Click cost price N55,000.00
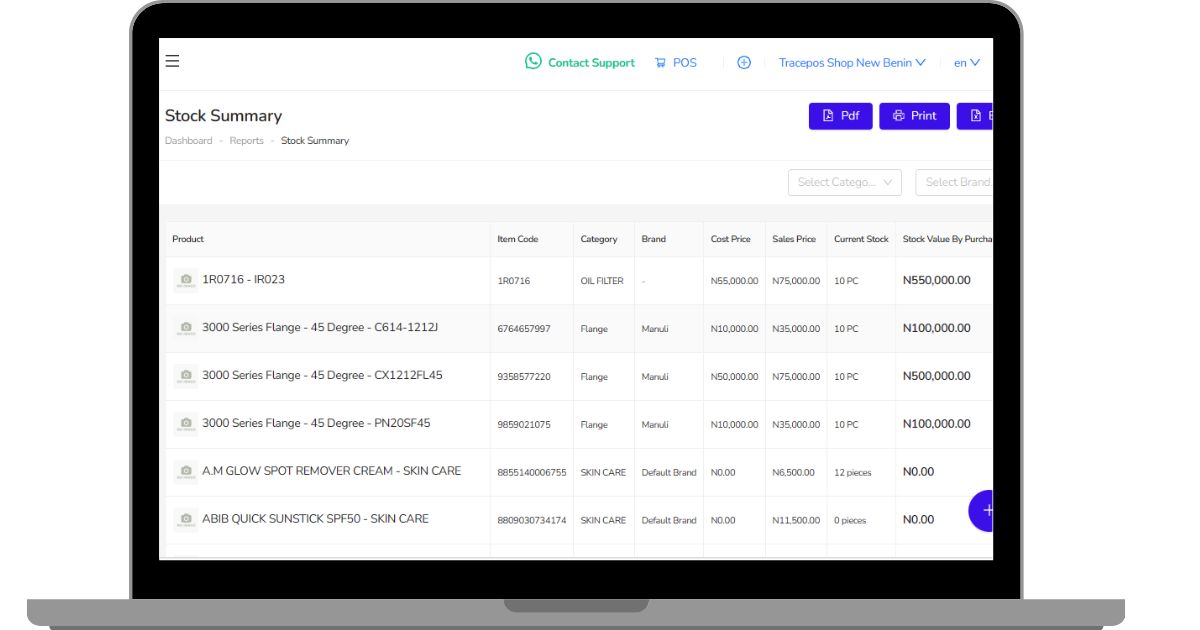This screenshot has height=630, width=1200. pyautogui.click(x=734, y=281)
